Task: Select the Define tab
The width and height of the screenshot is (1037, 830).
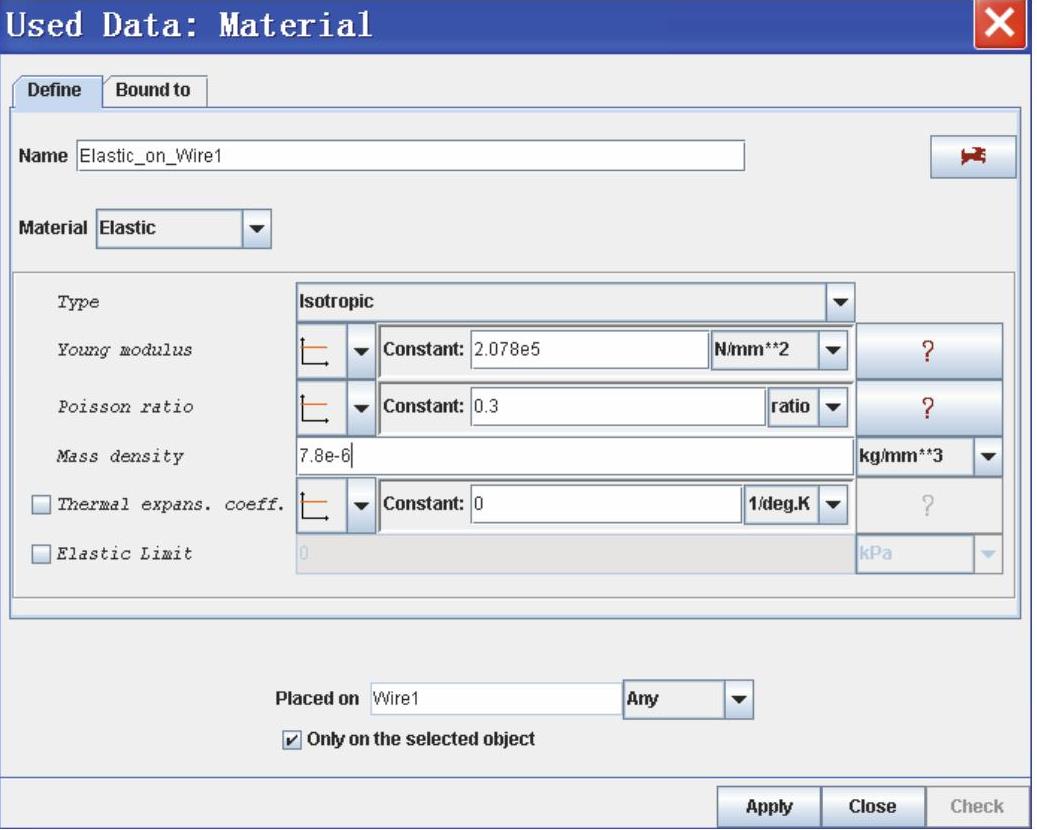Action: [55, 90]
